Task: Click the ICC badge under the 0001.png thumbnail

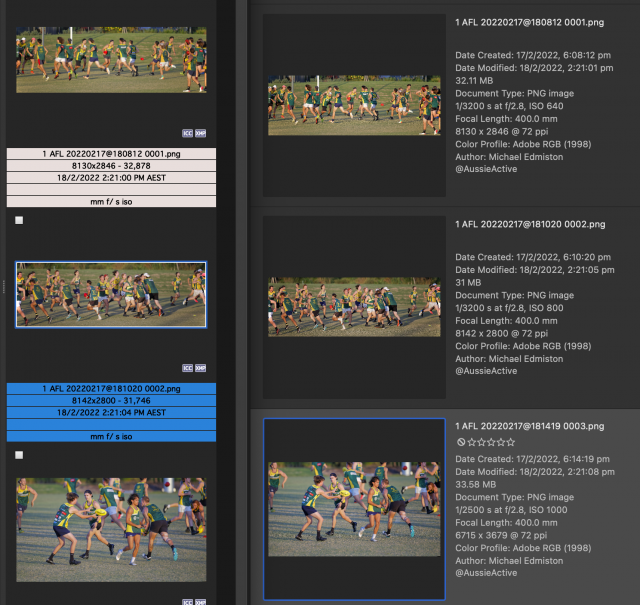Action: point(187,133)
